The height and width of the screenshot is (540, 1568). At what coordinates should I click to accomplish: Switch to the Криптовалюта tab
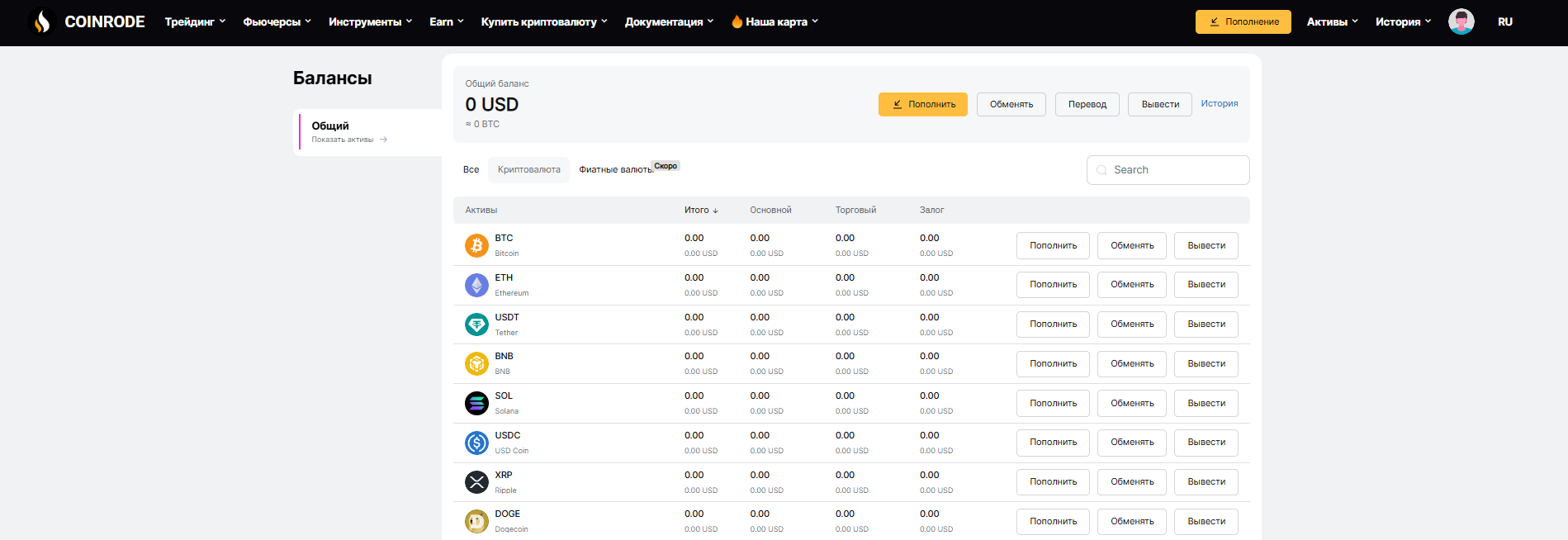point(528,169)
